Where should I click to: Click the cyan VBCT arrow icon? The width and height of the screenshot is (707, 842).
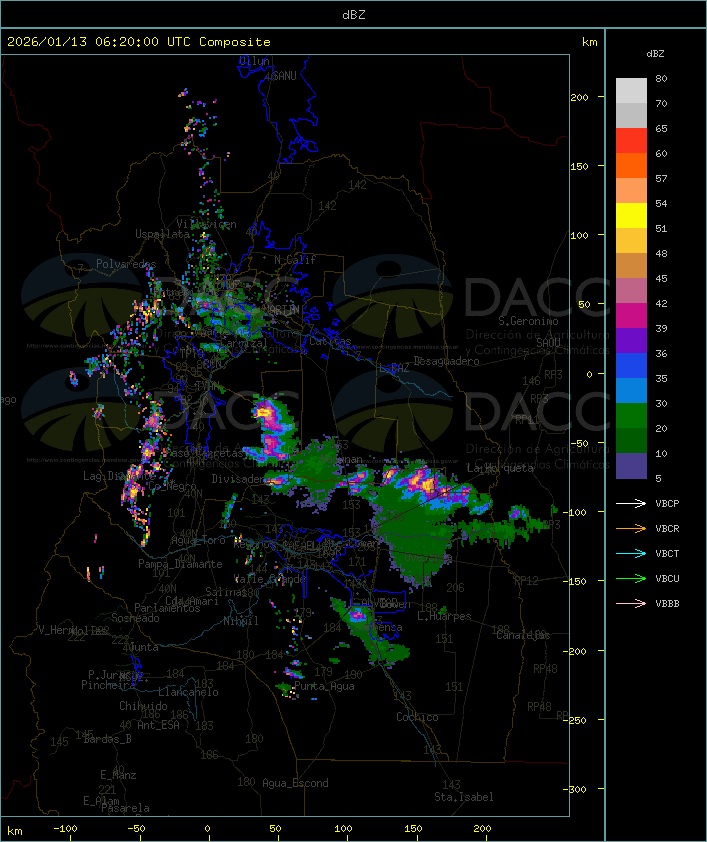(x=631, y=553)
